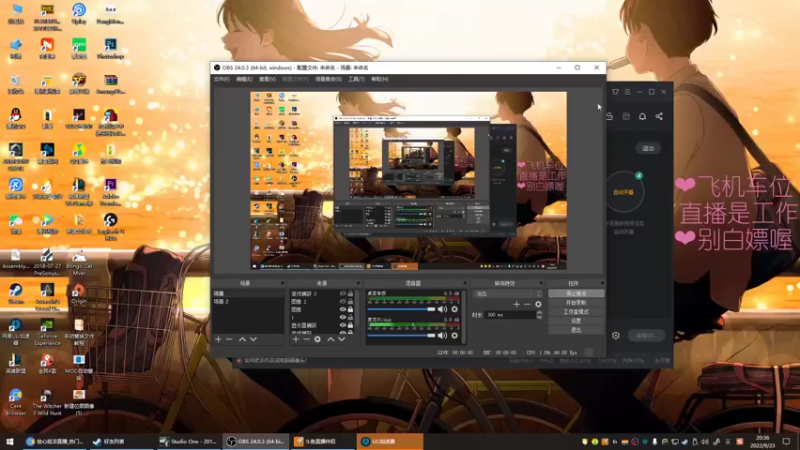Adjust desktop audio volume slider

click(x=402, y=309)
